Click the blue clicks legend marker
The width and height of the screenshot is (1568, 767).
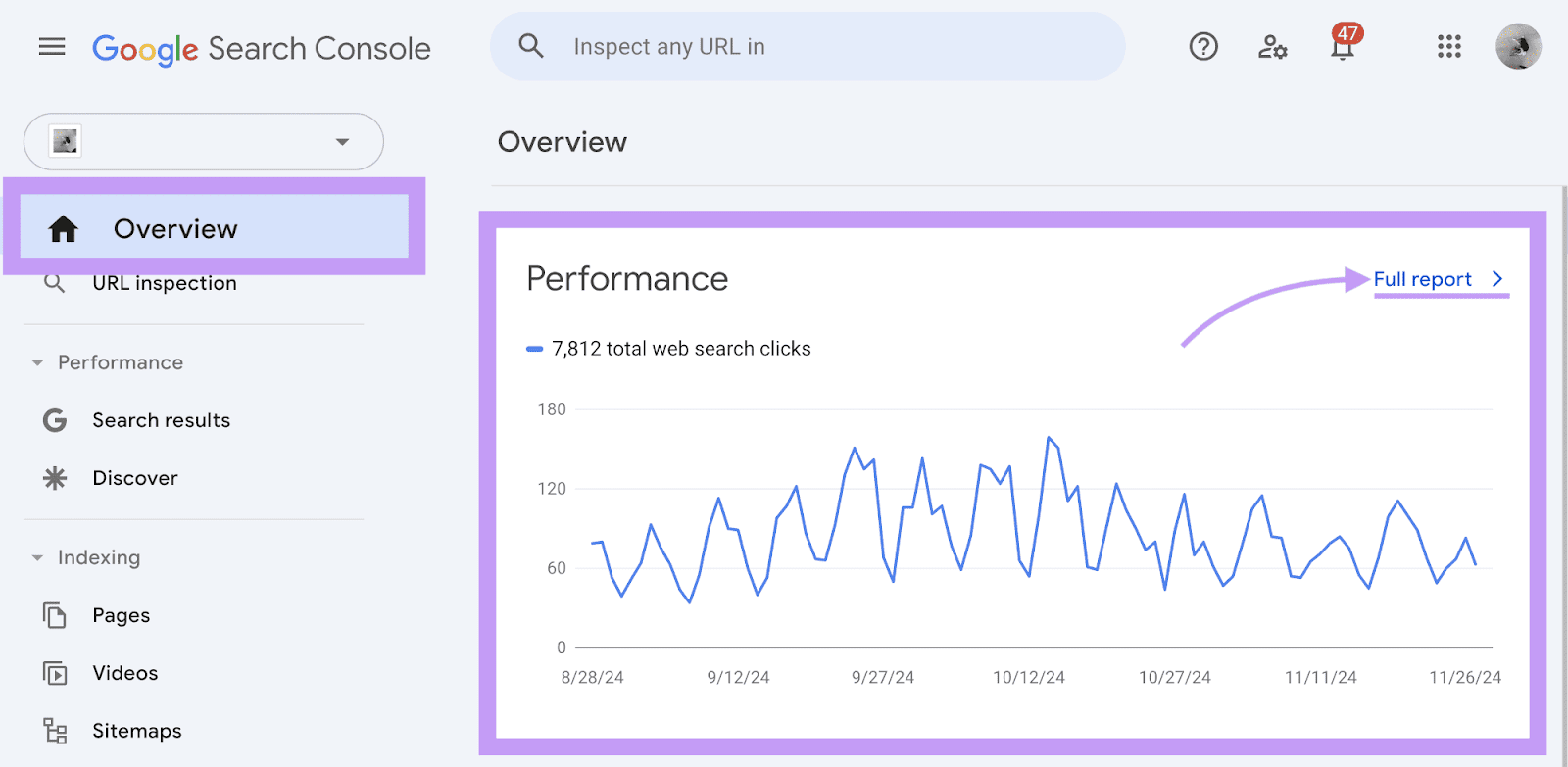[x=534, y=349]
